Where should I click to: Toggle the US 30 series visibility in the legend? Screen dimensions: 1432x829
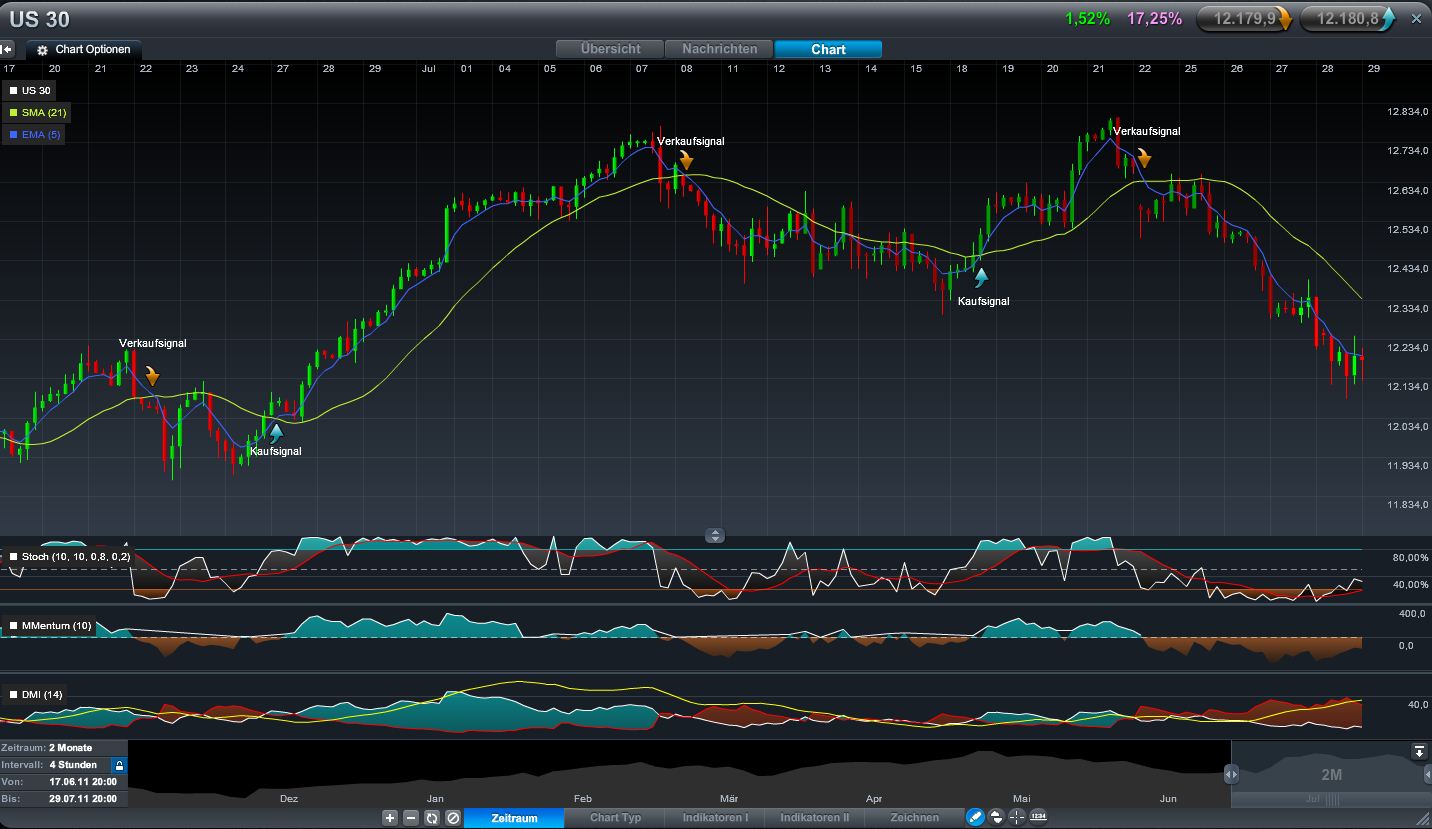27,90
